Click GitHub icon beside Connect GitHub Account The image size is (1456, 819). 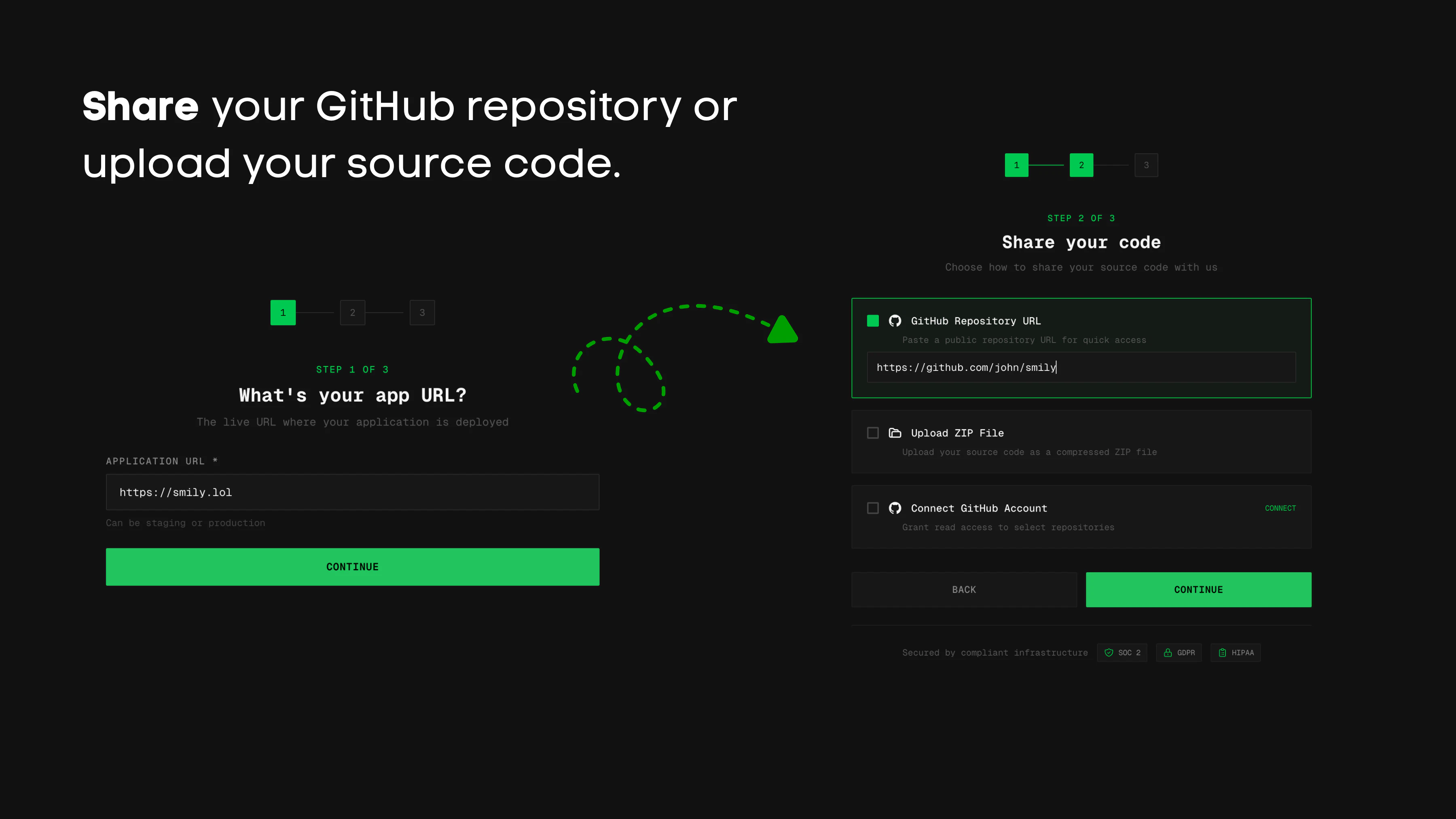pos(895,508)
